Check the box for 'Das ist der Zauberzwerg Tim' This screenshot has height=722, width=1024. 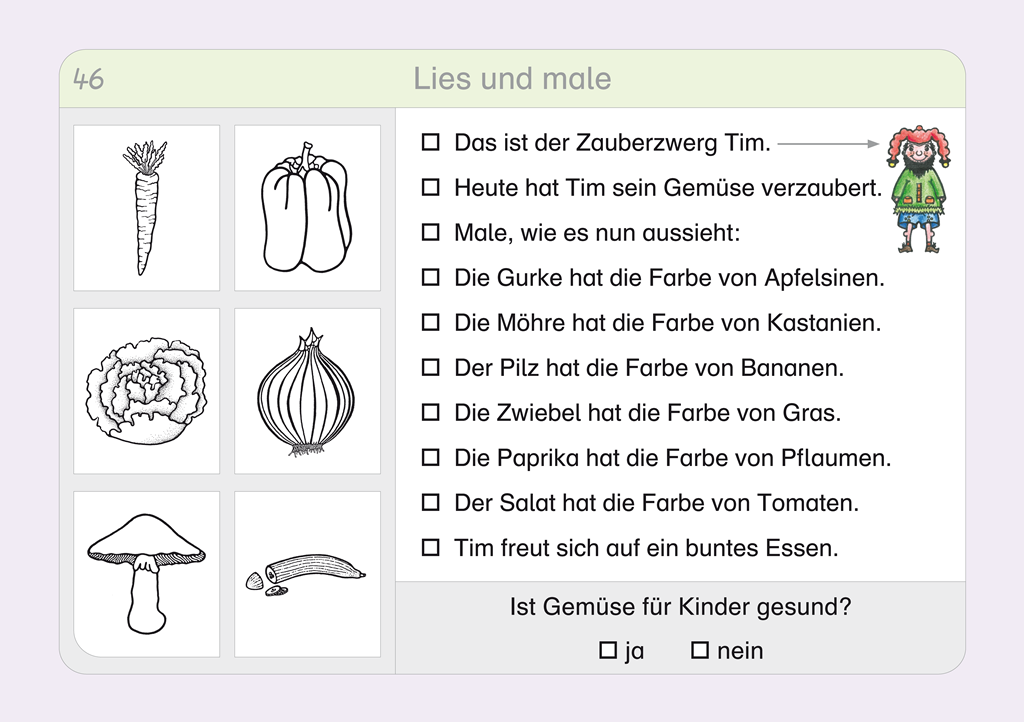(x=431, y=143)
